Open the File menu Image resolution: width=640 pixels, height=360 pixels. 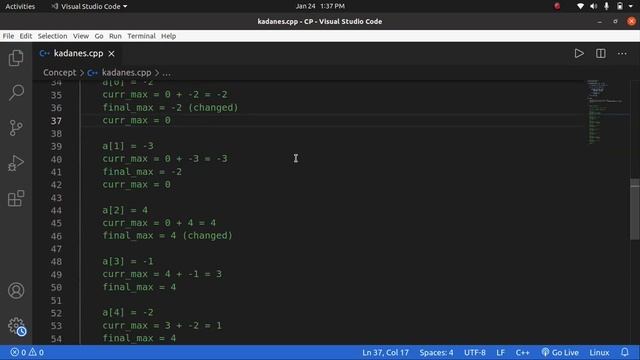8,36
